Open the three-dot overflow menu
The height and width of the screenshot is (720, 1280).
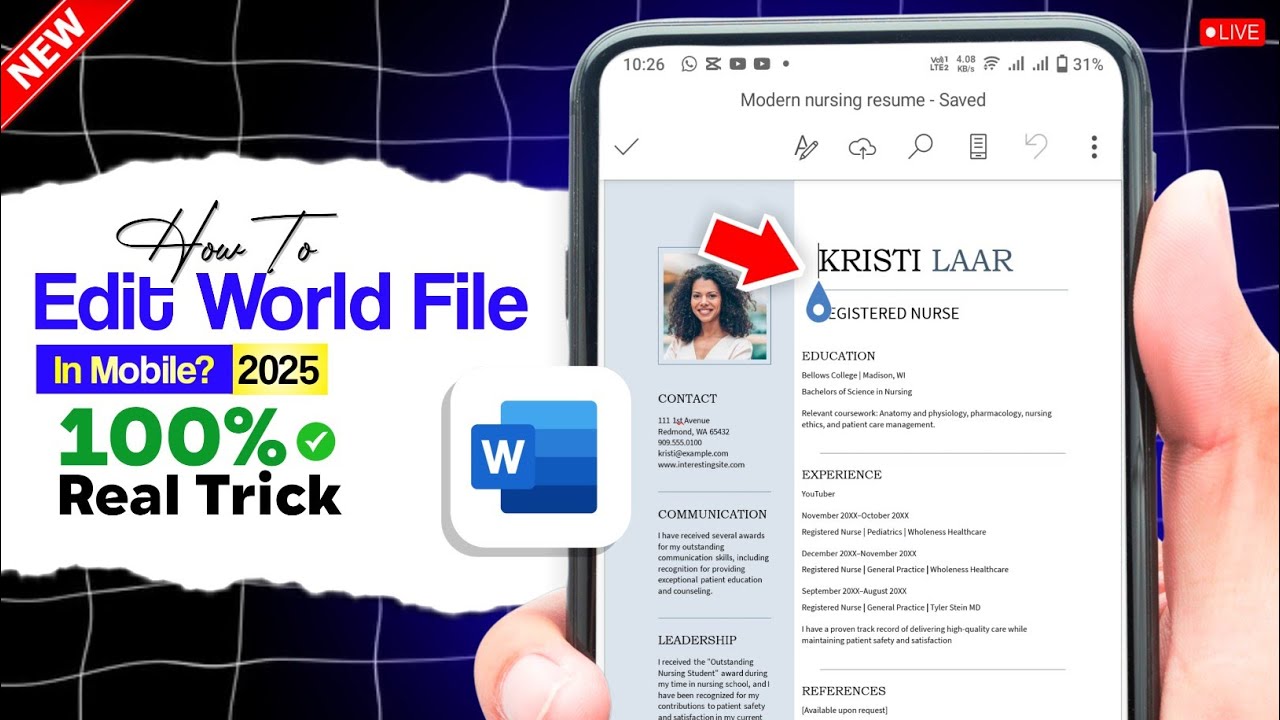pos(1094,147)
